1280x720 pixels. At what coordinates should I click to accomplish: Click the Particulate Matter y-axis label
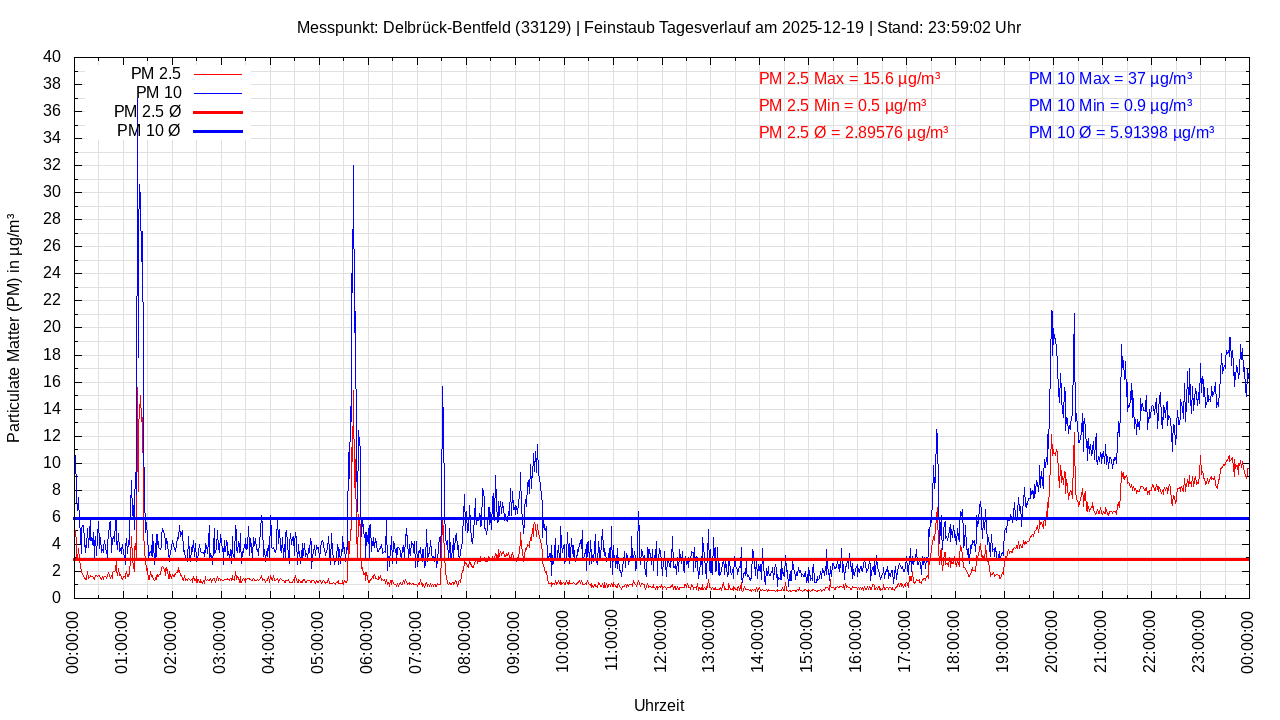tap(14, 328)
